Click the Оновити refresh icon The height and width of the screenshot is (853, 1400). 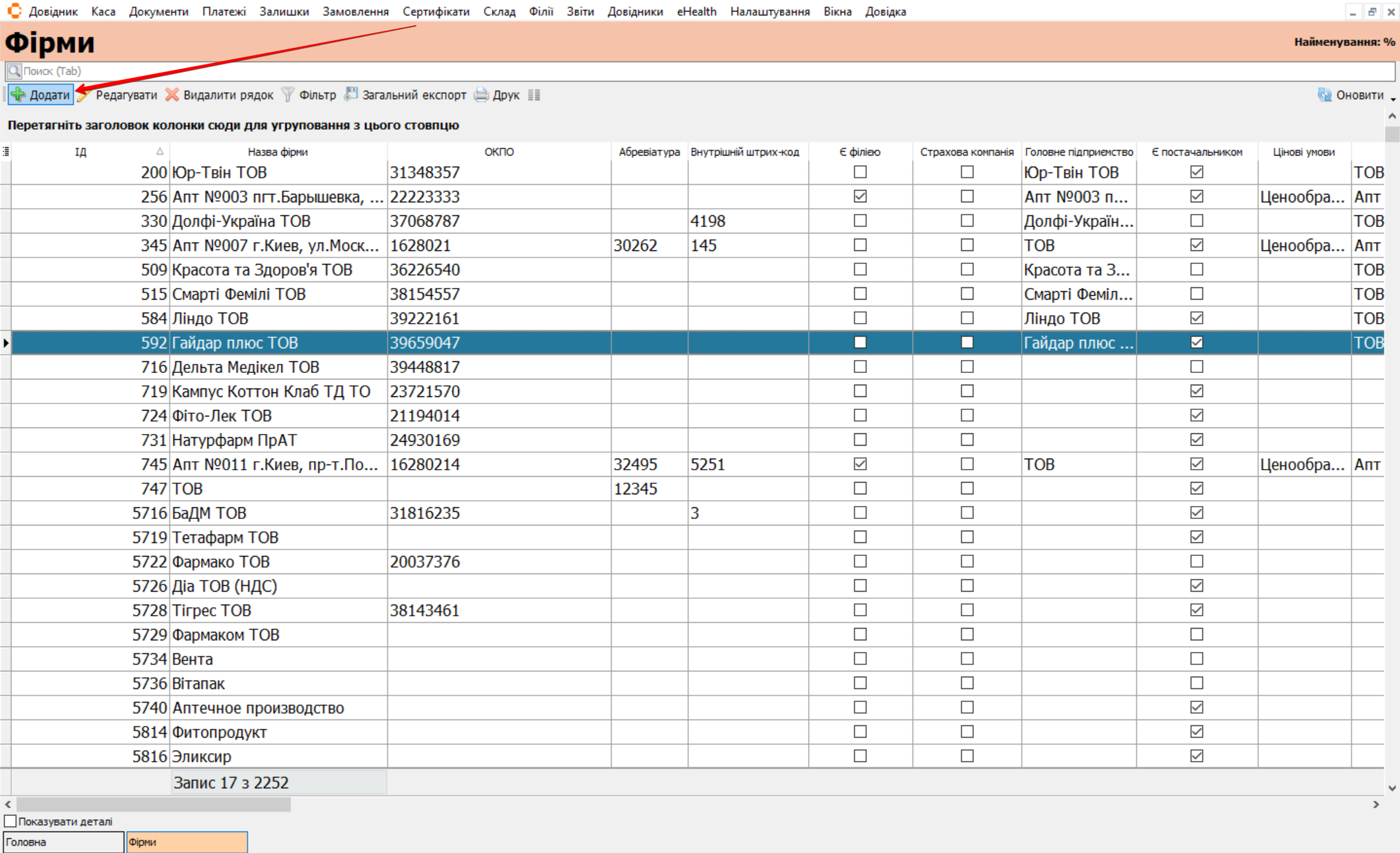tap(1324, 95)
